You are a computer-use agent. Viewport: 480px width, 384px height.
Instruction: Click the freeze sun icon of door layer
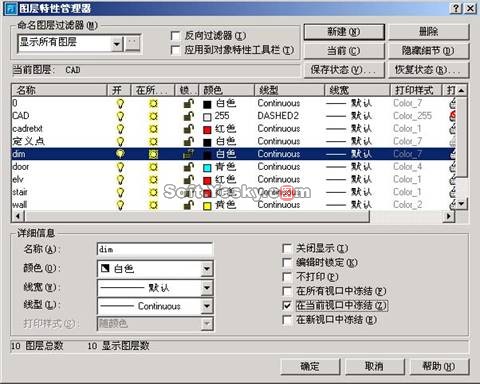point(153,167)
